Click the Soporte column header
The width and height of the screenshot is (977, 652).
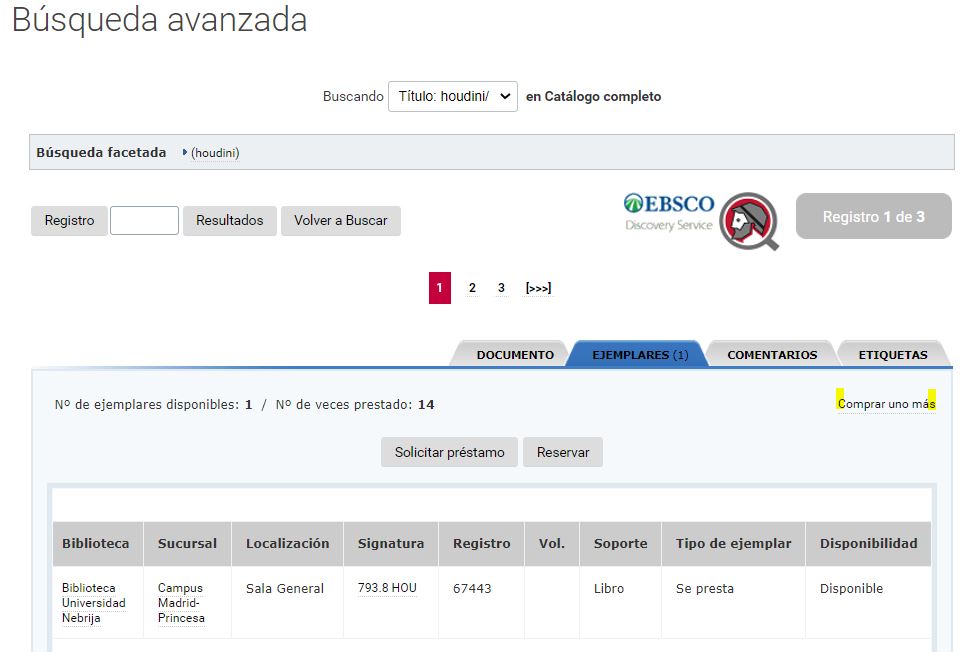coord(621,544)
